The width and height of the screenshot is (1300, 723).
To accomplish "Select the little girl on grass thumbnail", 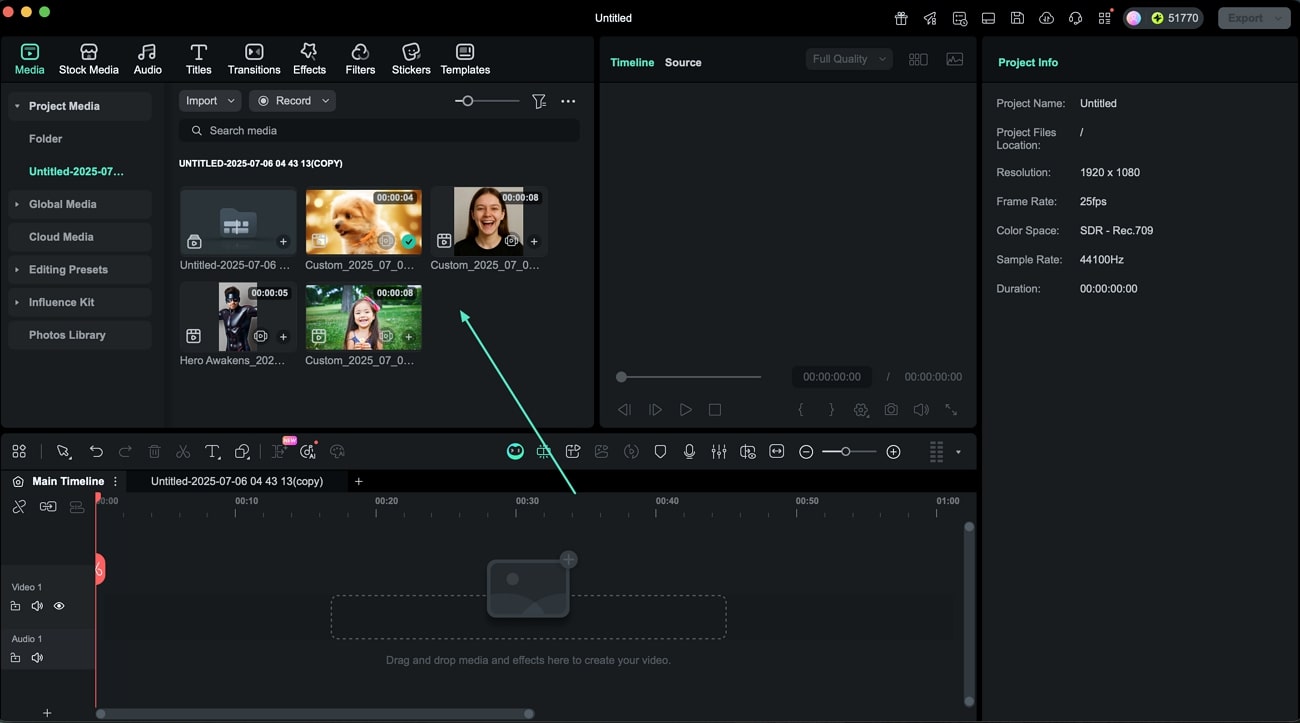I will point(363,316).
